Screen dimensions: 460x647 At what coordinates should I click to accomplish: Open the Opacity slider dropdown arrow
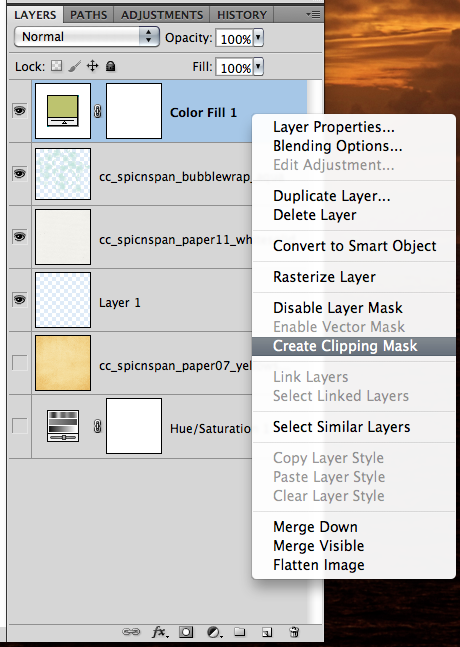click(258, 38)
